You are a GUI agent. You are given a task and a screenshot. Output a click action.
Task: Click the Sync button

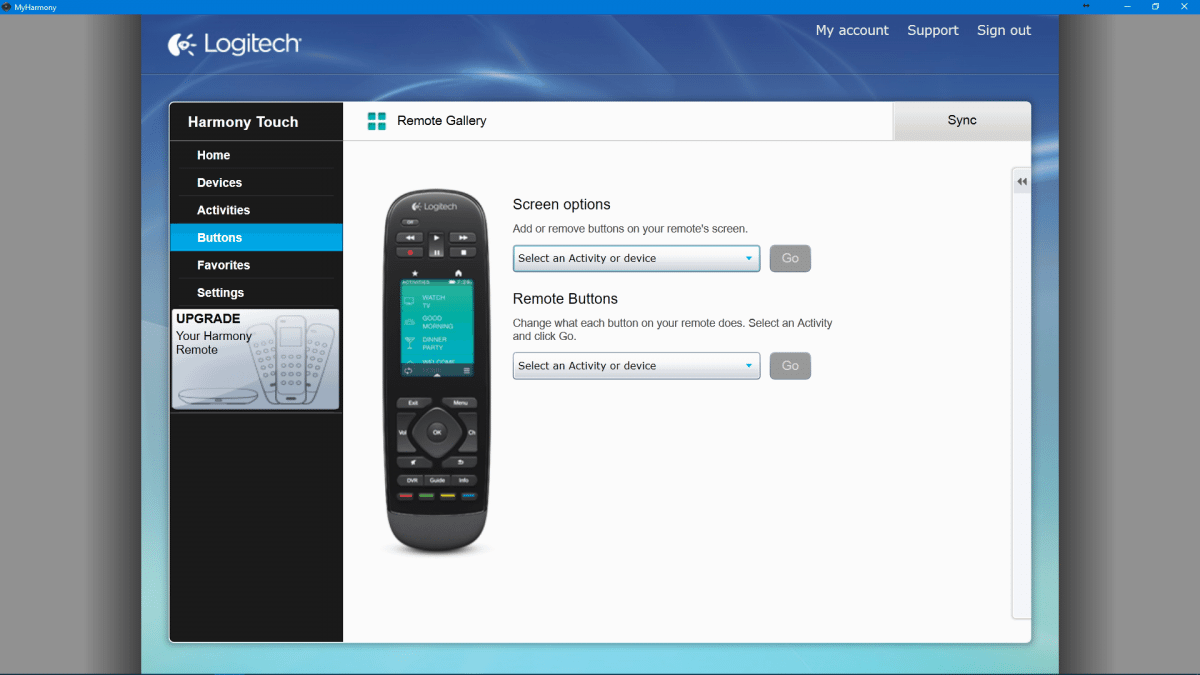click(961, 121)
